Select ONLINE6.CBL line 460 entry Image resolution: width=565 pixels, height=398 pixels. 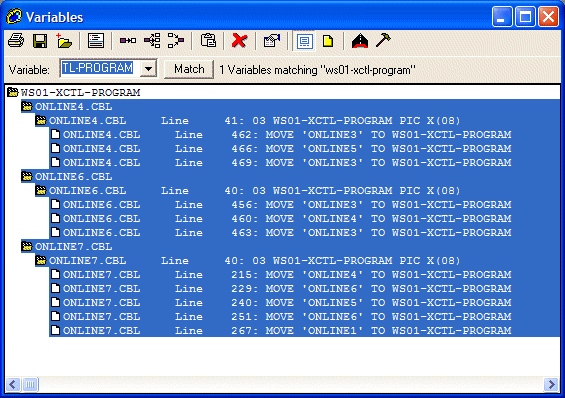click(x=287, y=219)
